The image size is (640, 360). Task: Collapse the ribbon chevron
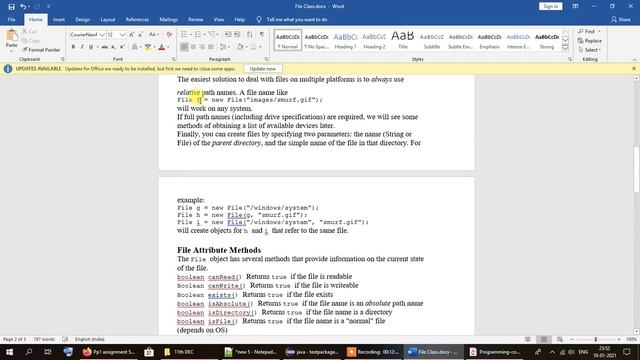coord(634,60)
